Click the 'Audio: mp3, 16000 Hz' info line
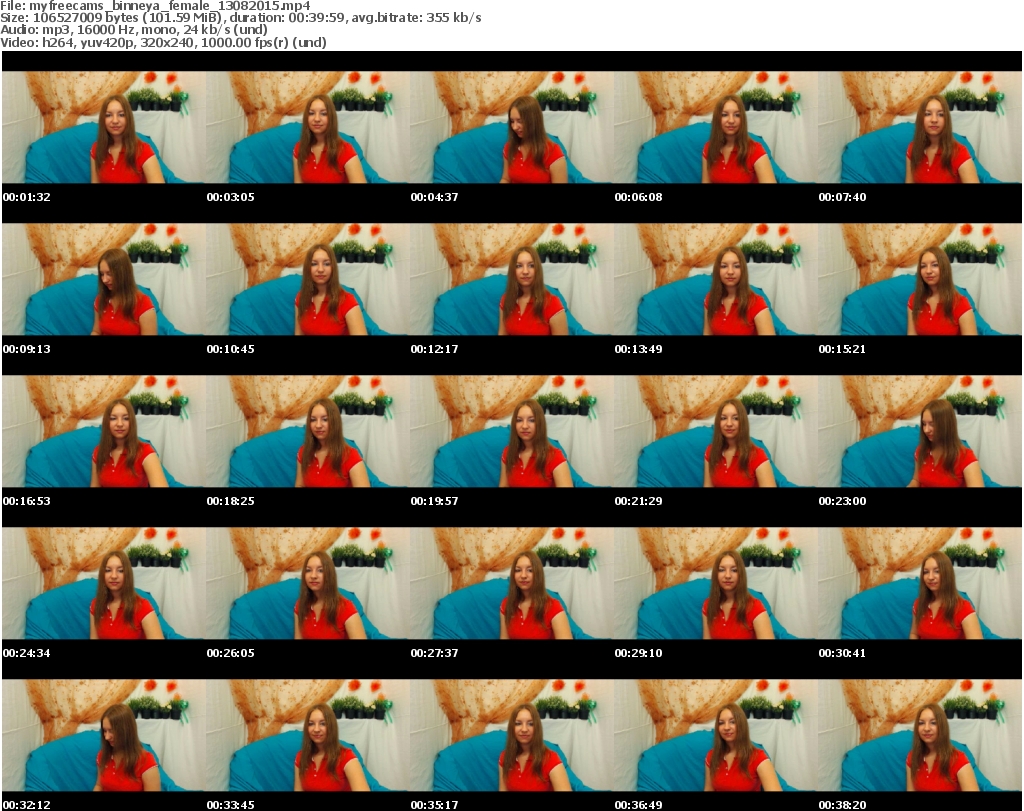 (134, 30)
